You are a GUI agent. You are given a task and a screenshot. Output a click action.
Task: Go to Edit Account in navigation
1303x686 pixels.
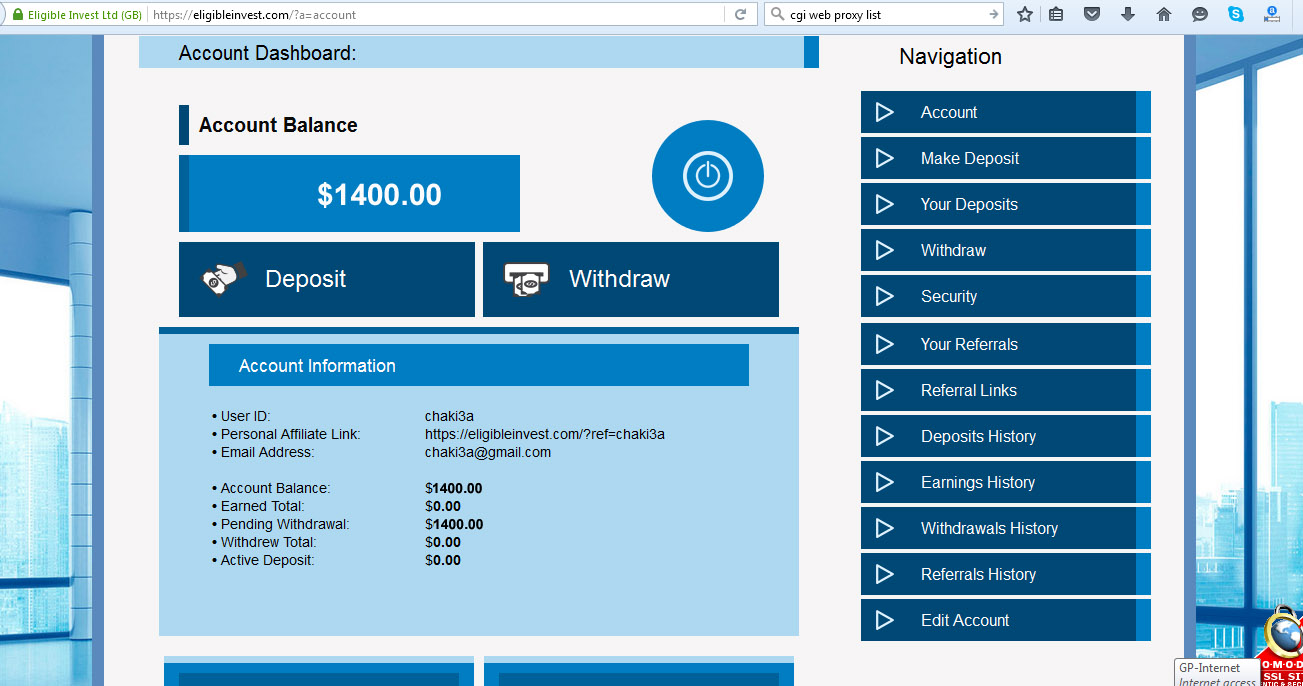964,620
